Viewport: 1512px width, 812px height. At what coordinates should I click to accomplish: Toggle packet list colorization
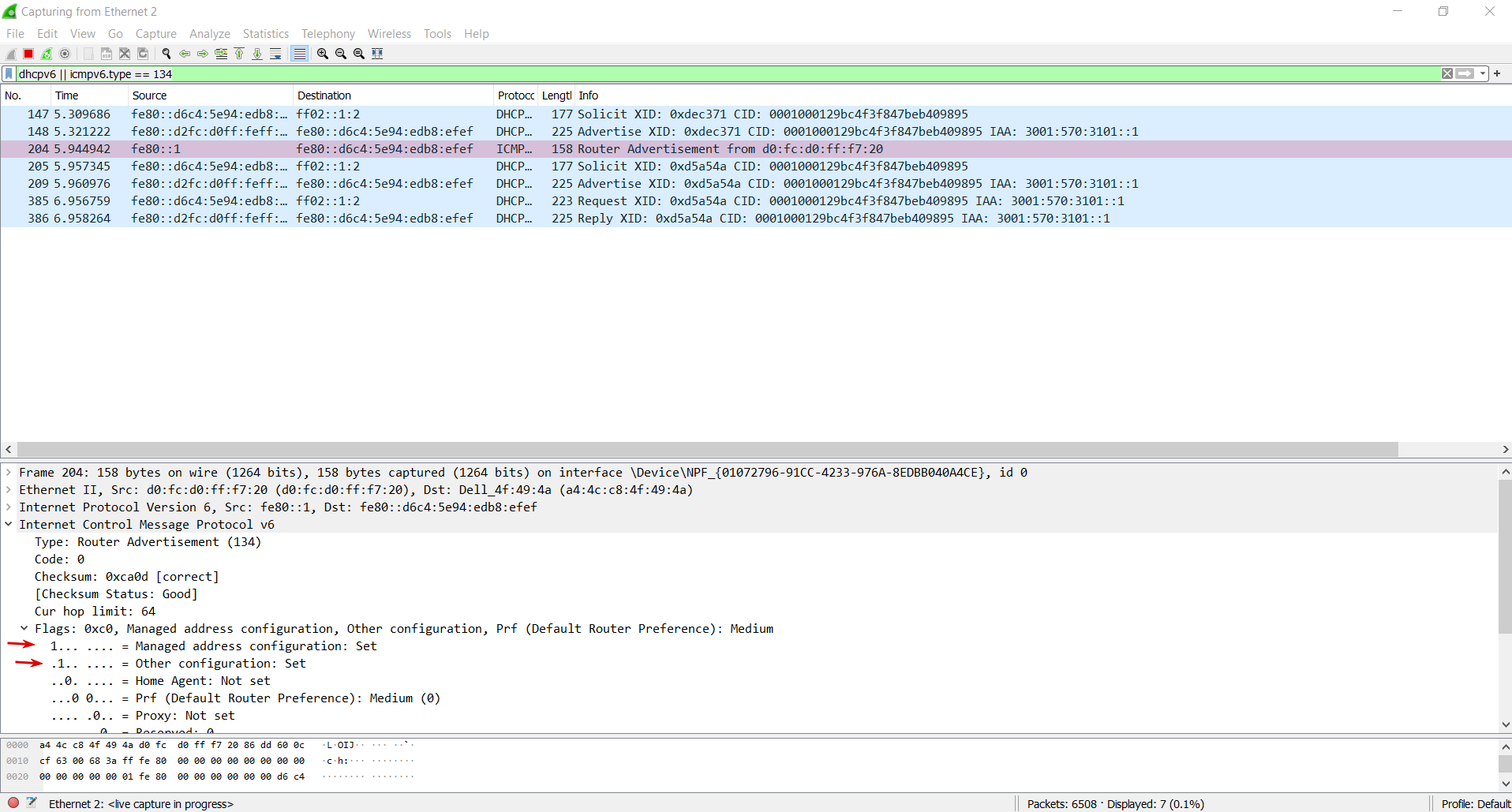299,54
